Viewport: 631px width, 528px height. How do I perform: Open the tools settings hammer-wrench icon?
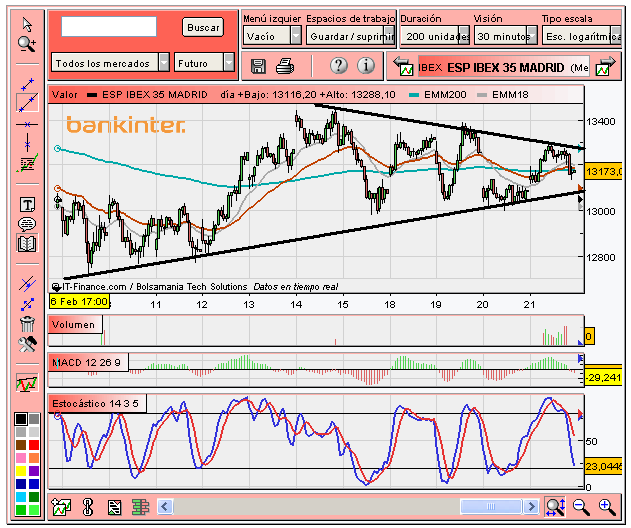point(27,344)
